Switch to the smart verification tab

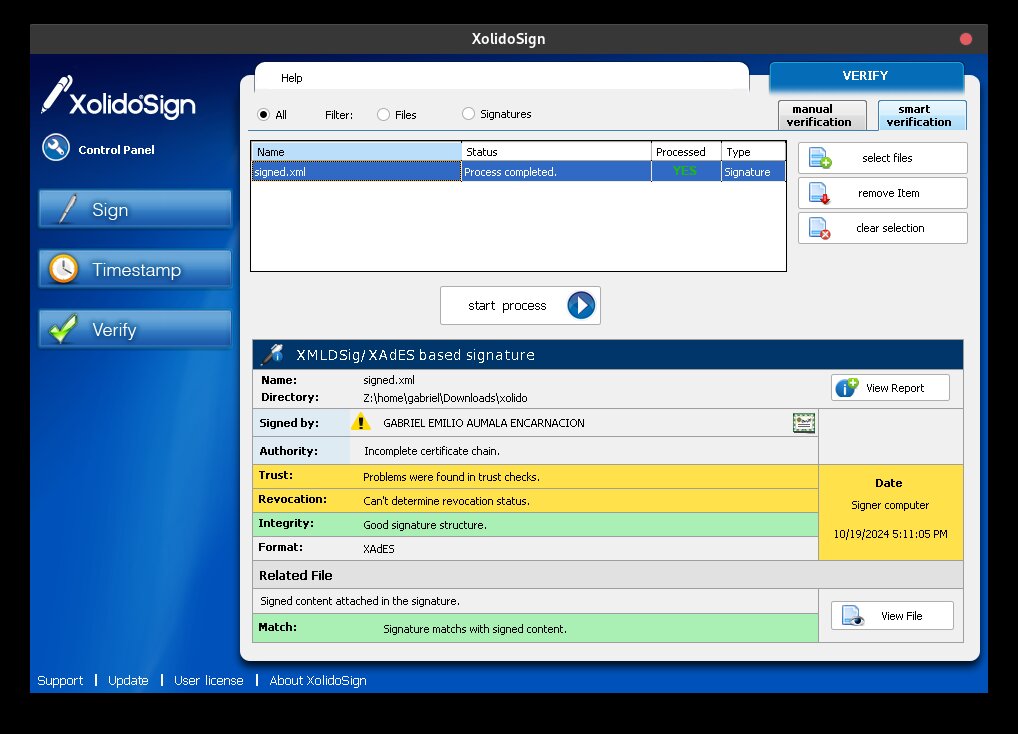(918, 115)
